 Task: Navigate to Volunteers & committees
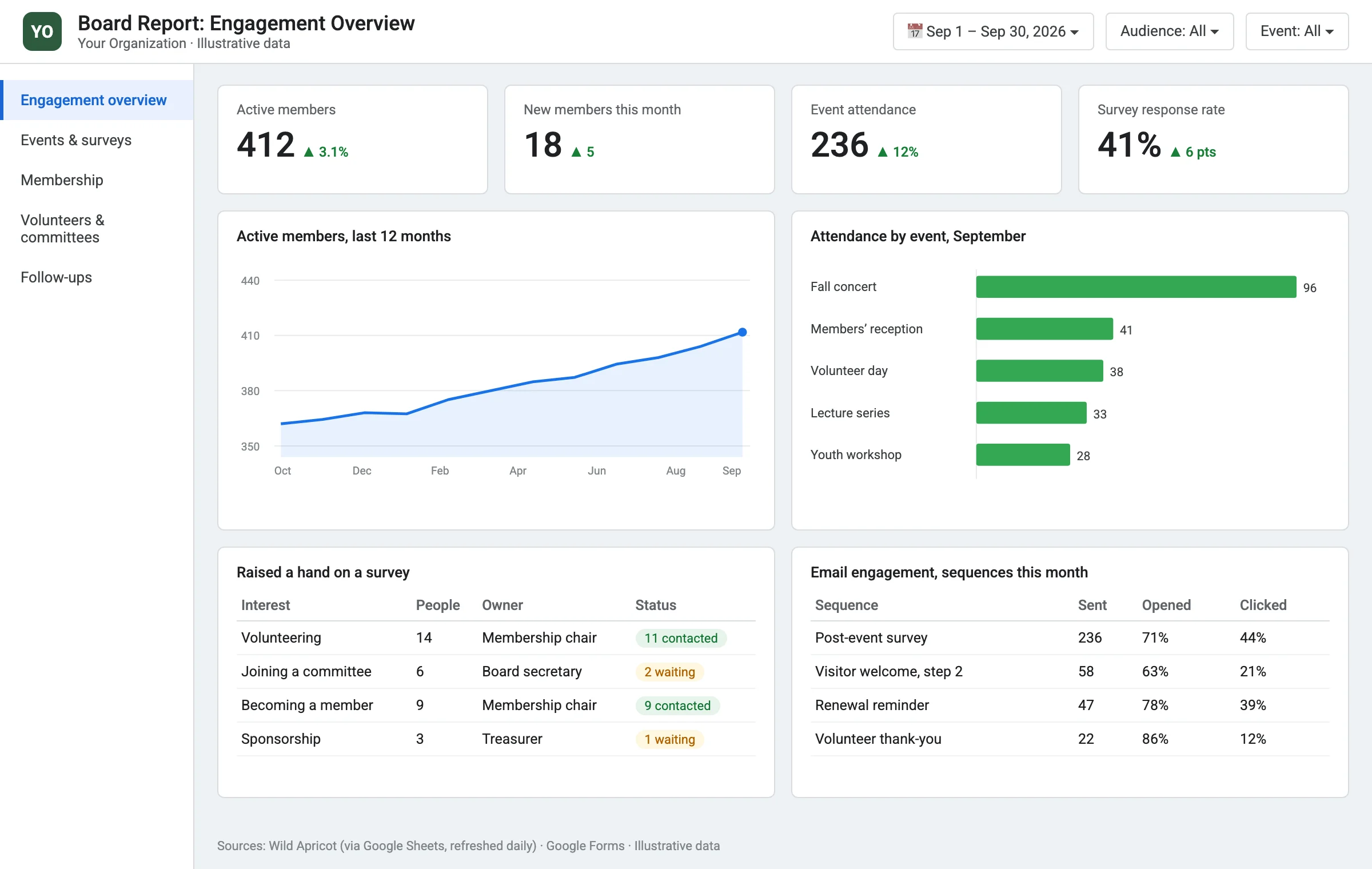(x=97, y=229)
